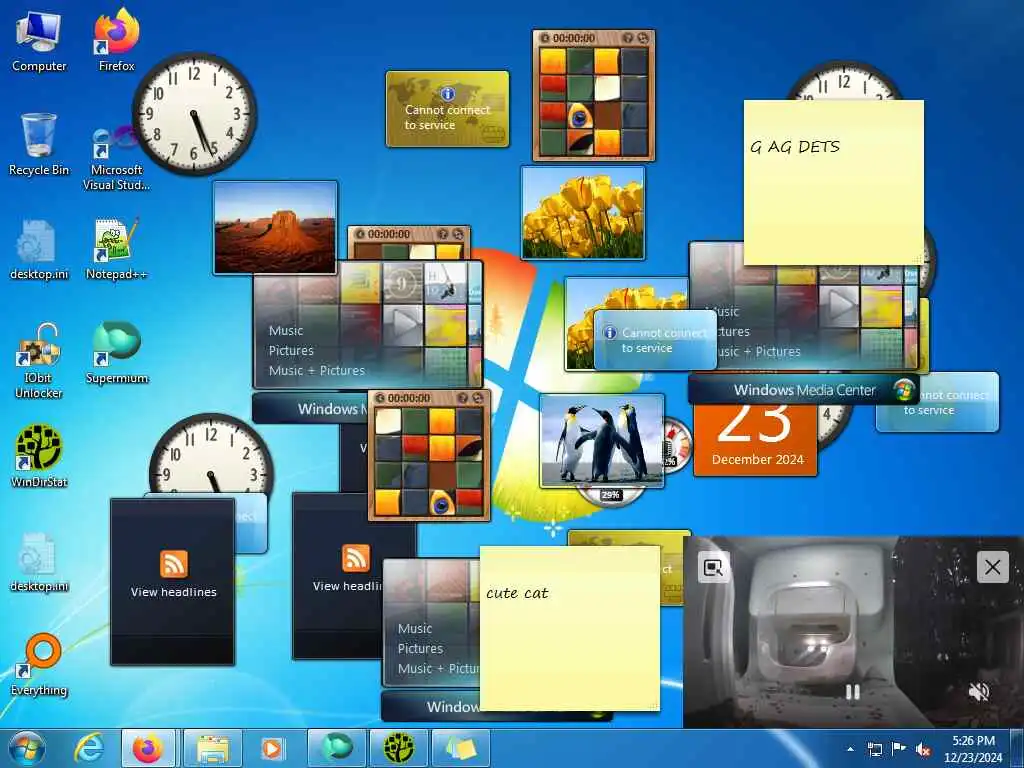Viewport: 1024px width, 768px height.
Task: Click the info icon on the gold currency gadget
Action: click(447, 93)
